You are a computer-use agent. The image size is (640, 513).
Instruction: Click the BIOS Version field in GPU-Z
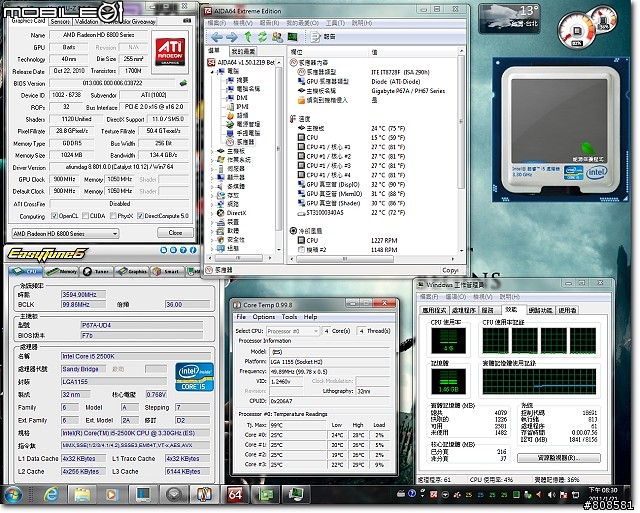113,83
